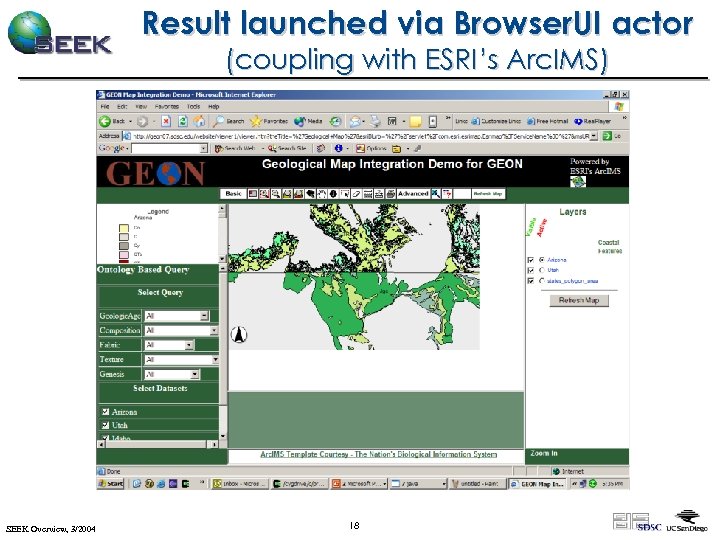
Task: Open the Google search box dropdown
Action: [204, 148]
